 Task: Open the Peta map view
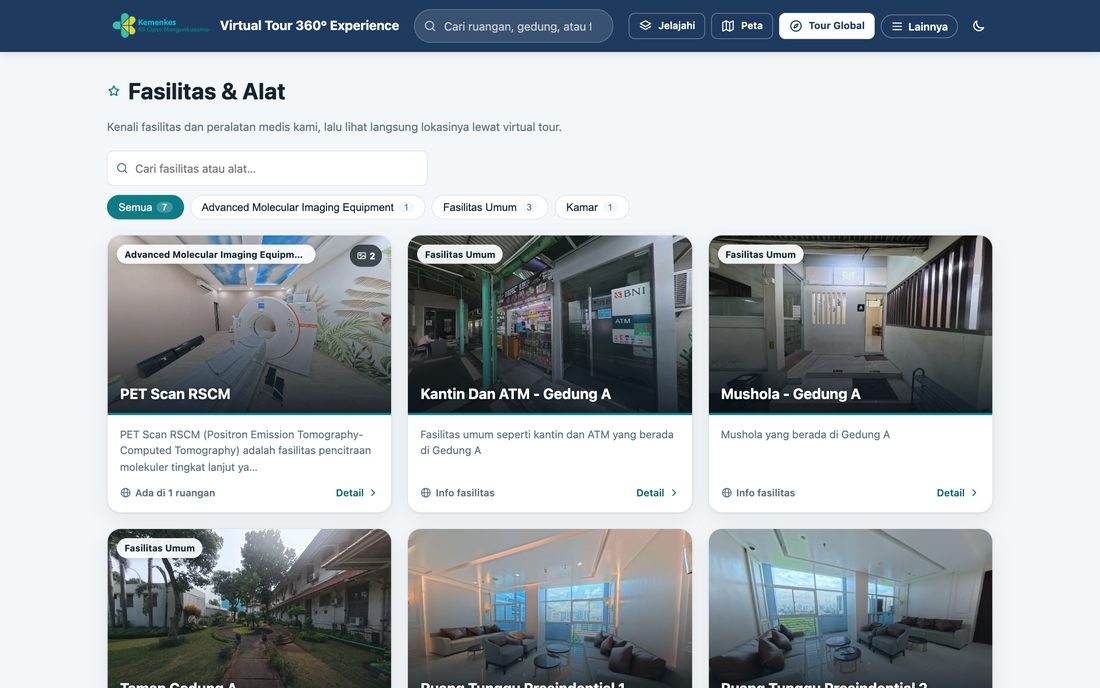click(742, 26)
